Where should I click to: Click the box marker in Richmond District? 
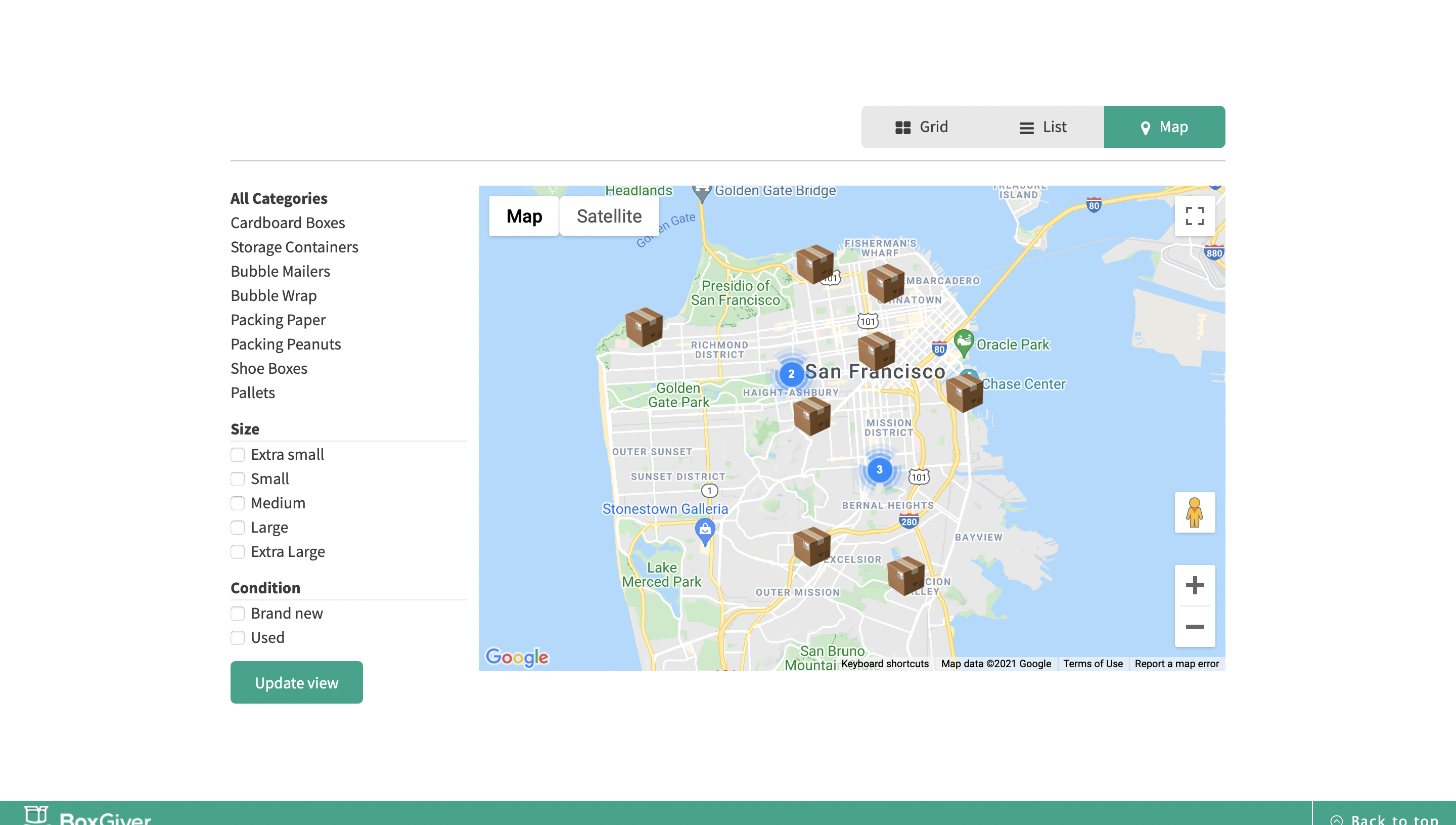(x=644, y=326)
